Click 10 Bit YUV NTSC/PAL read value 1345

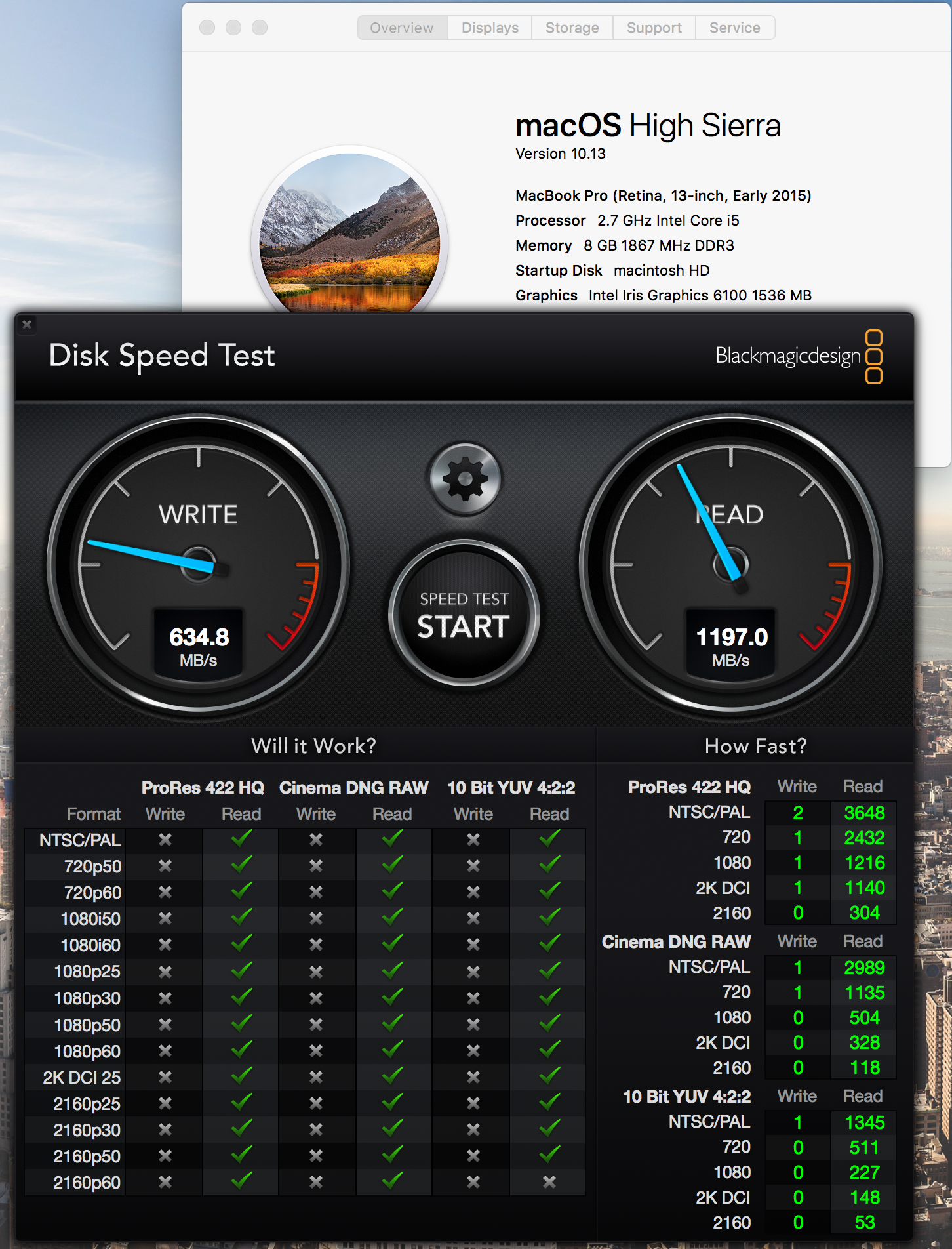865,1122
